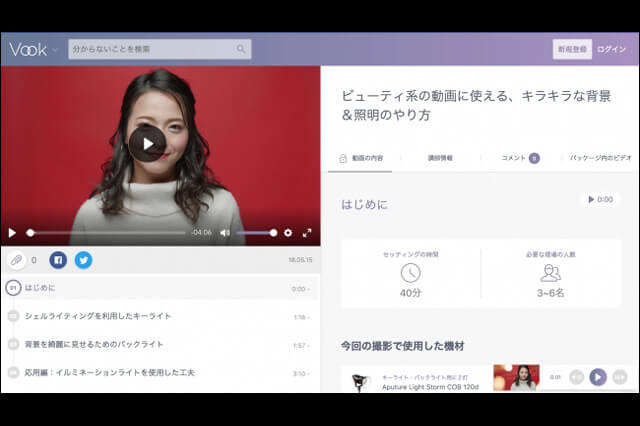
Task: Start video with large center play button
Action: tap(147, 144)
